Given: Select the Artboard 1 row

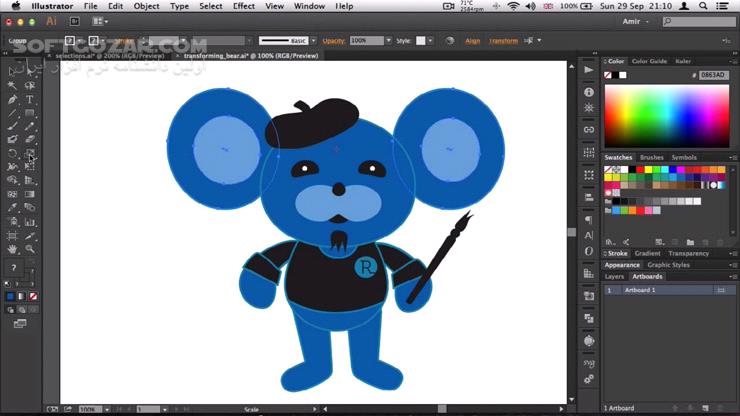Looking at the screenshot, I should [x=668, y=290].
